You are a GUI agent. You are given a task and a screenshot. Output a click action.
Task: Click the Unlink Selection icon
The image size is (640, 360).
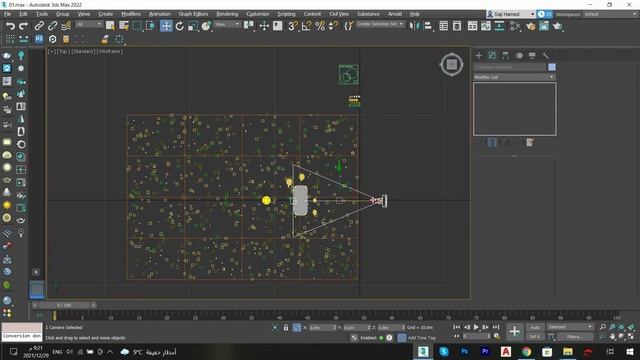[52, 27]
